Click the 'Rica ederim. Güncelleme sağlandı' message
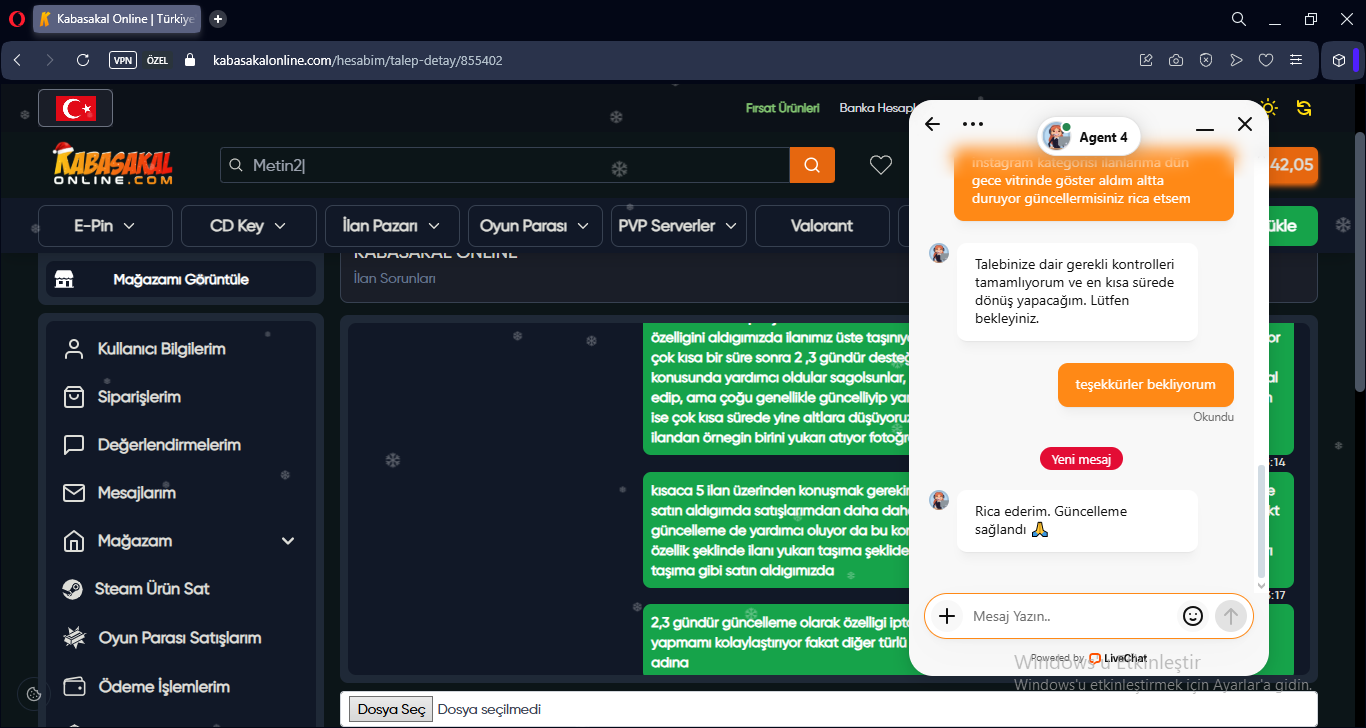 click(1077, 521)
